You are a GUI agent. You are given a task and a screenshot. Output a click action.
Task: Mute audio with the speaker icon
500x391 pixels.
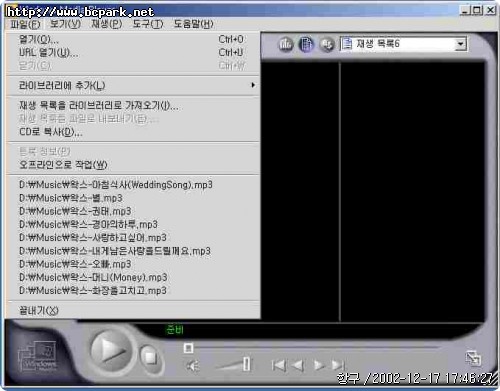pyautogui.click(x=193, y=366)
